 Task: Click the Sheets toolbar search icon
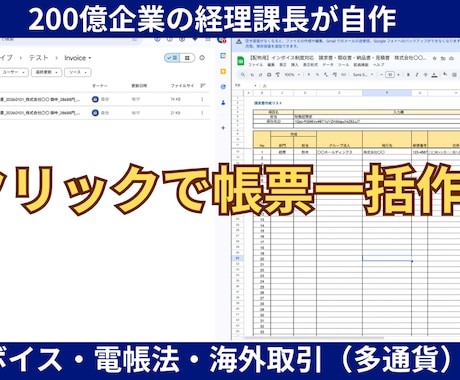click(x=243, y=75)
